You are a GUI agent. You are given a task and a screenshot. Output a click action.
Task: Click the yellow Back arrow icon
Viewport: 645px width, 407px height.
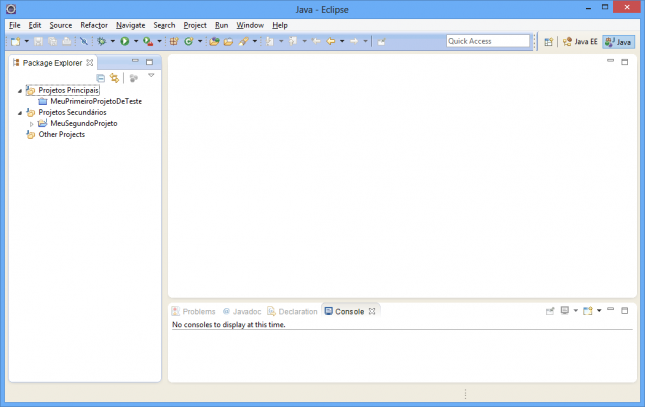[331, 41]
